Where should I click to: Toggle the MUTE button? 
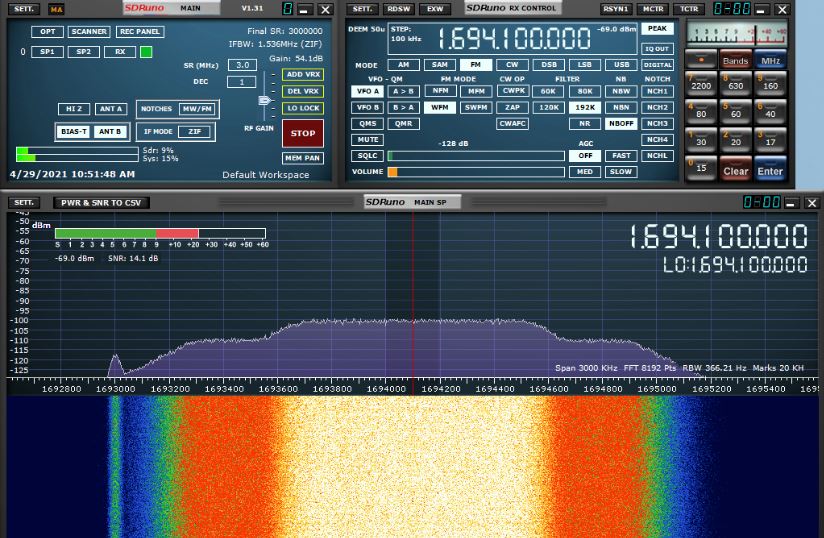[x=367, y=140]
